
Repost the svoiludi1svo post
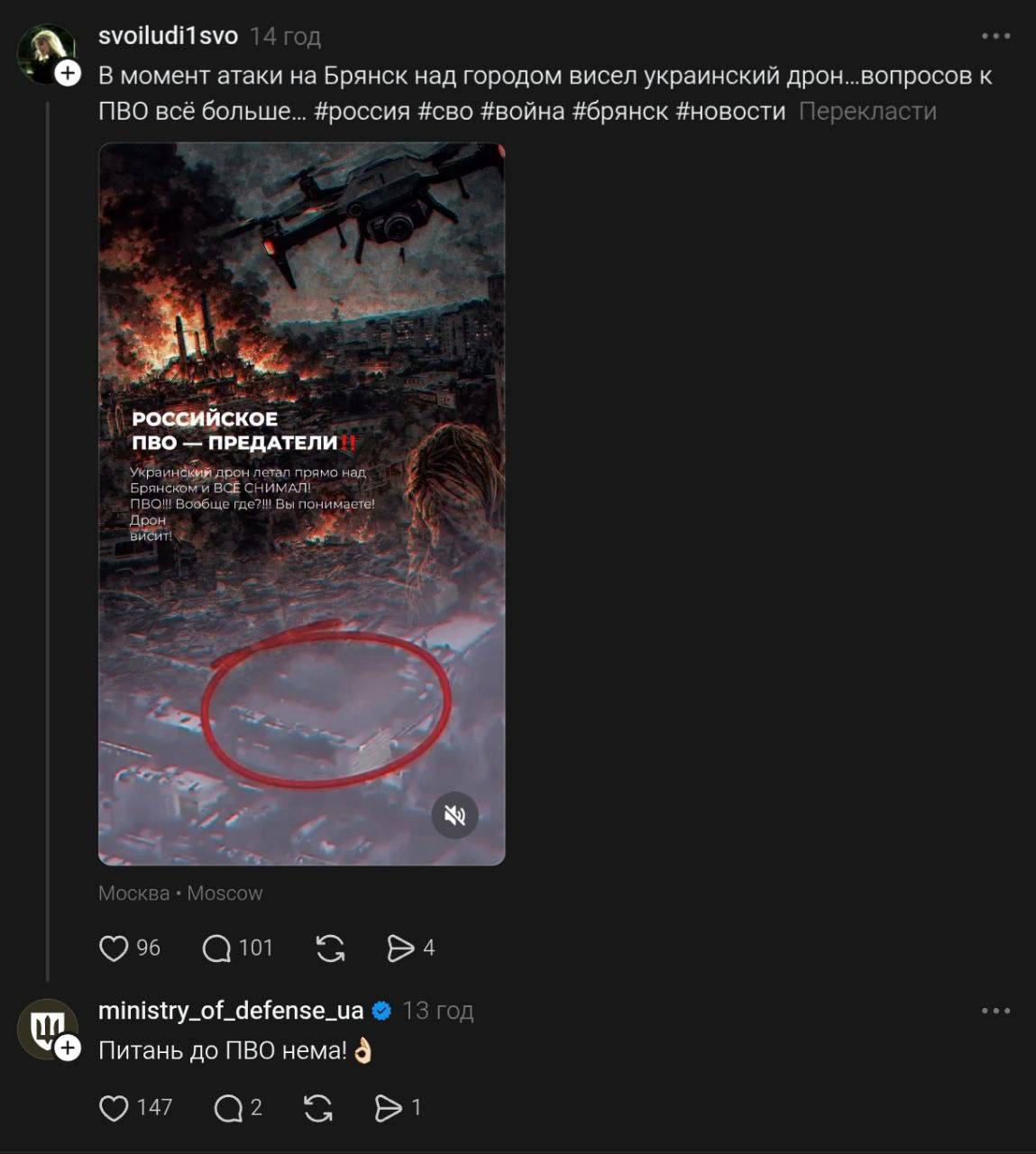pos(331,948)
